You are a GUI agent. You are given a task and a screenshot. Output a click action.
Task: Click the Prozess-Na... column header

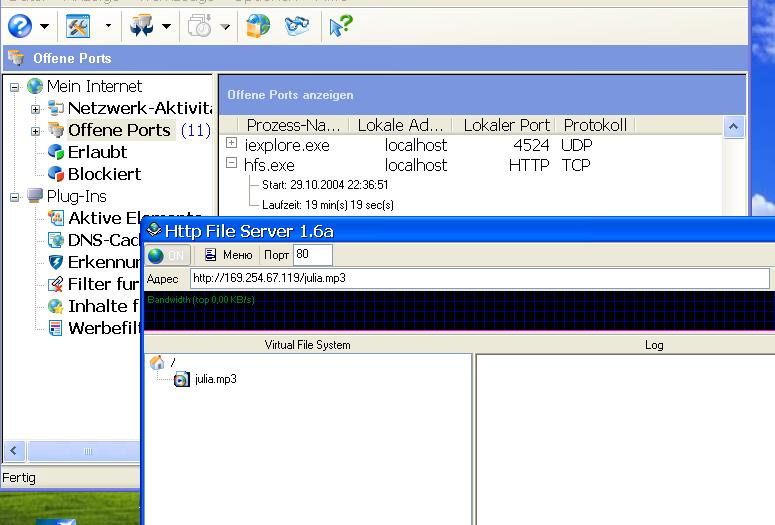coord(294,126)
